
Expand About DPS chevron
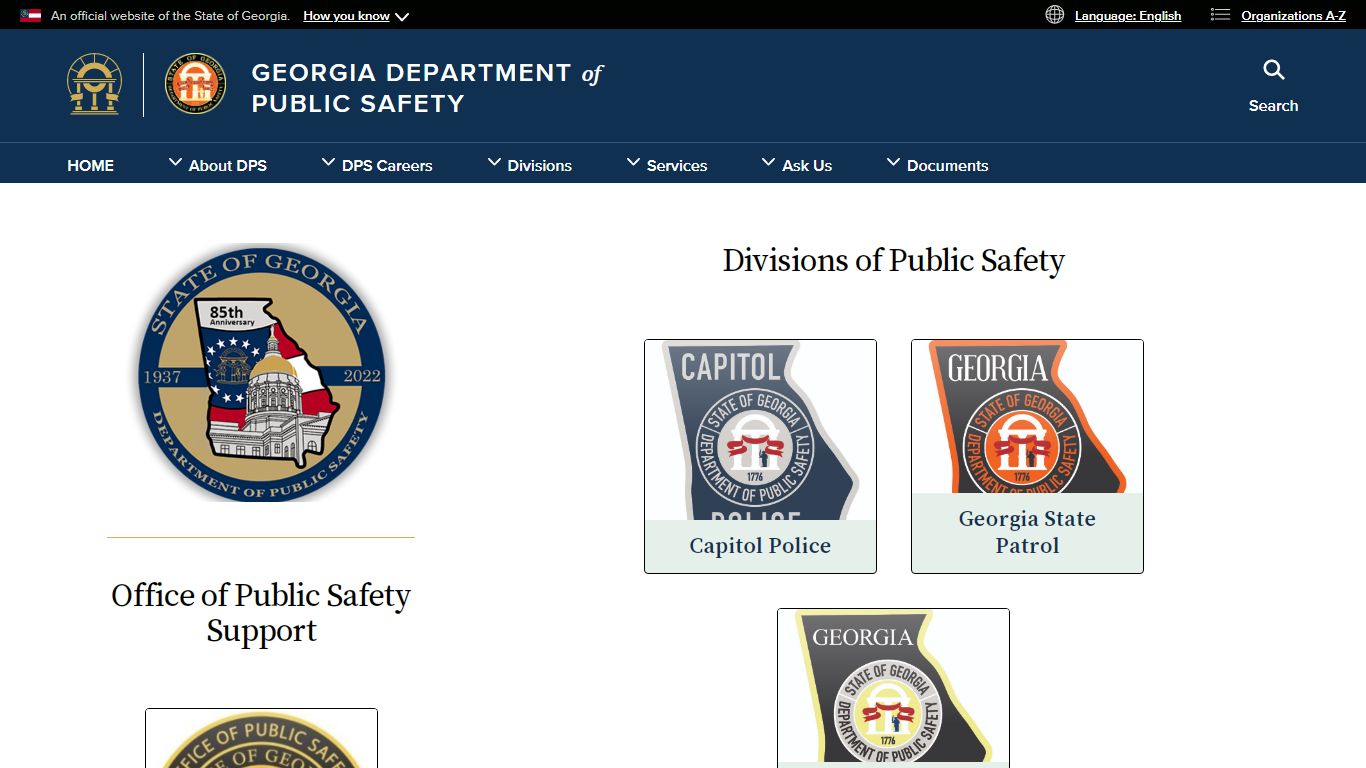click(175, 162)
